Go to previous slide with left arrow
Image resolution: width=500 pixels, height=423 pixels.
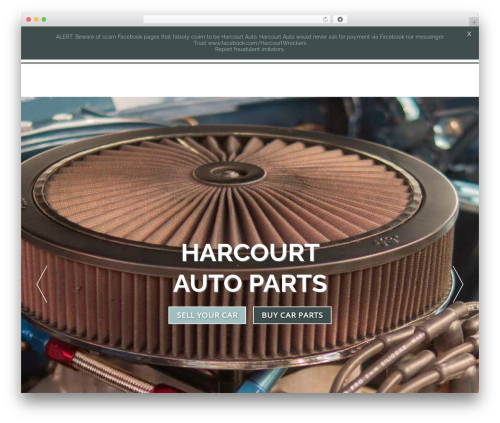[x=42, y=284]
